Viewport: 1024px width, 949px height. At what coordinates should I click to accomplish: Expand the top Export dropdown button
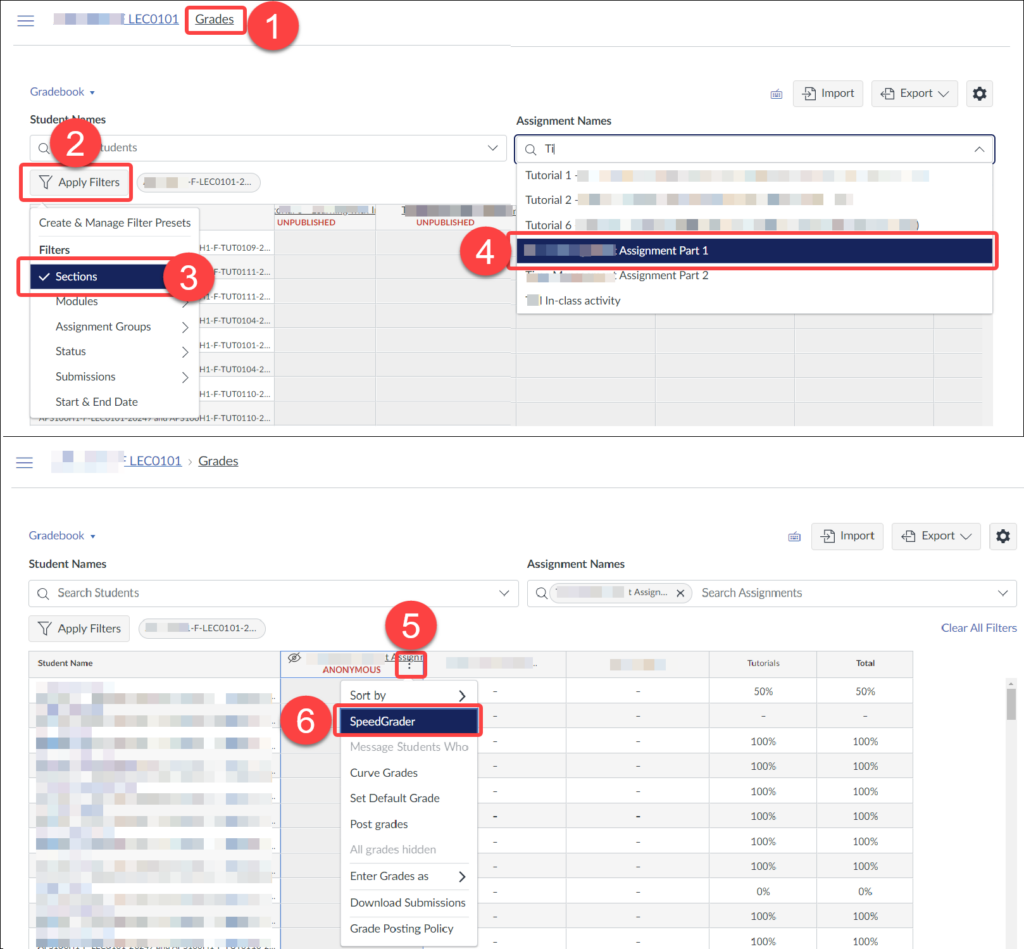[x=914, y=93]
